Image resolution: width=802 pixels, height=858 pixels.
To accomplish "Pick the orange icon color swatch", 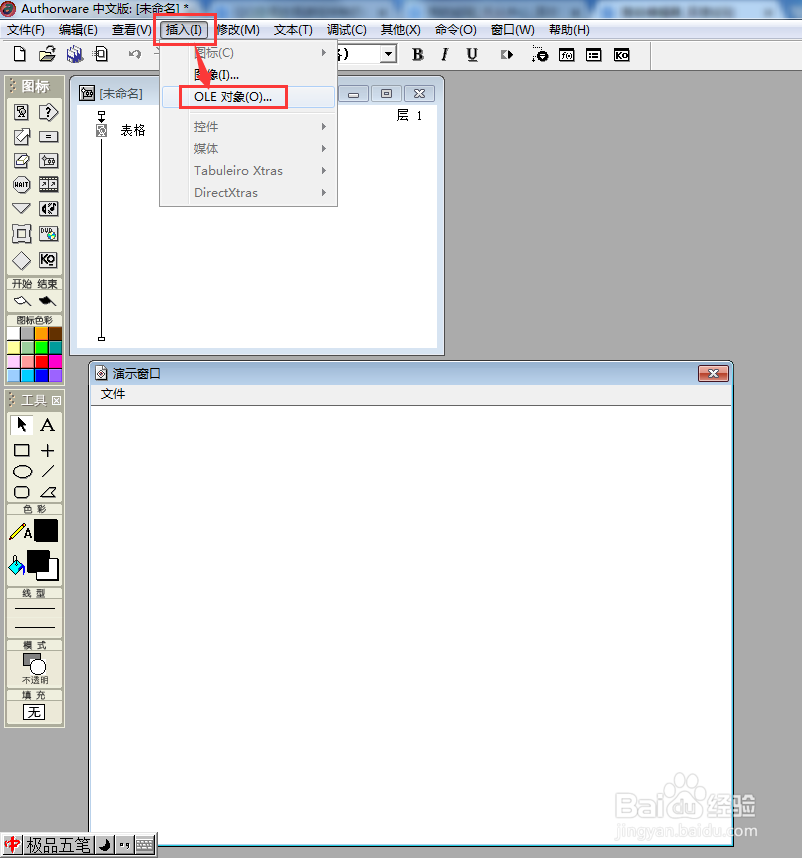I will 42,333.
